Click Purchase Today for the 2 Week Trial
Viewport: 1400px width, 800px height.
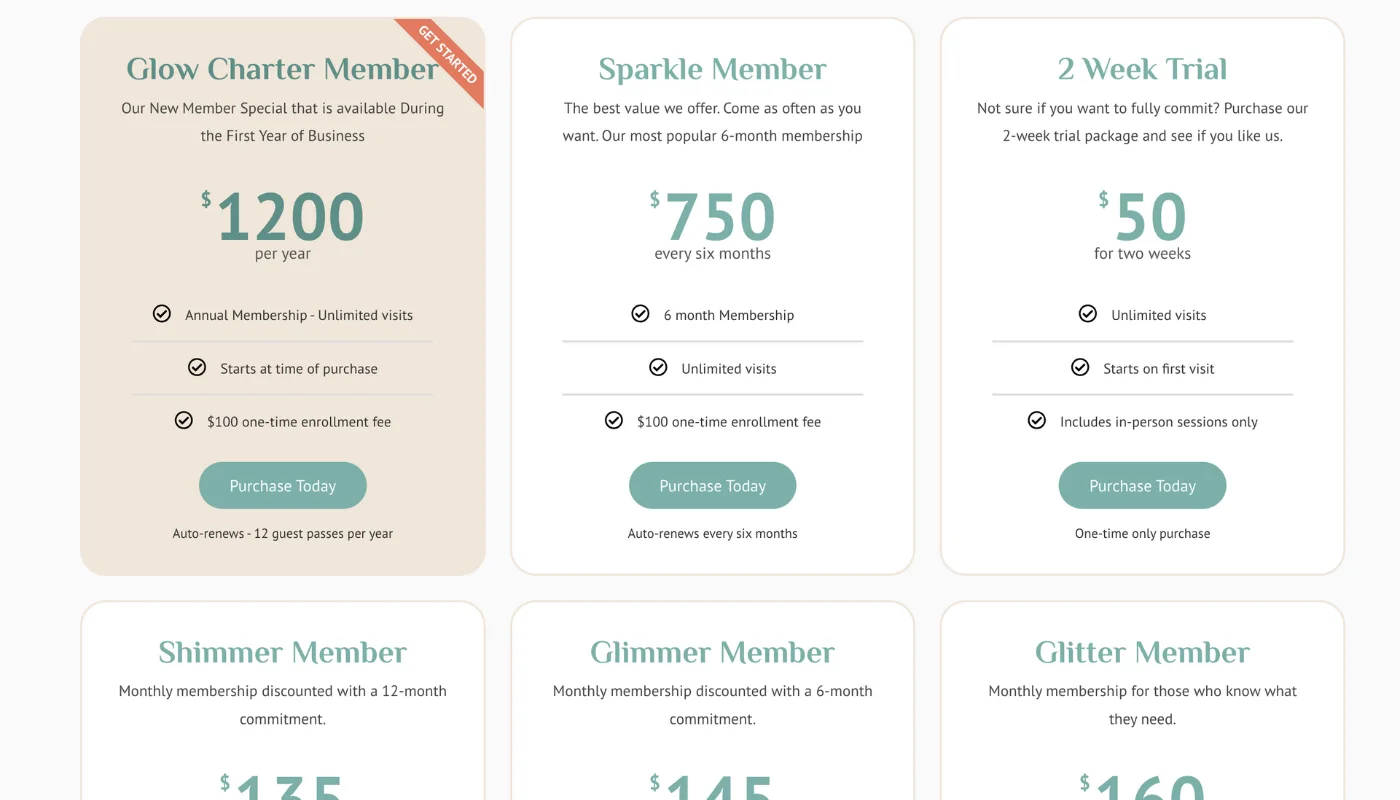coord(1142,485)
